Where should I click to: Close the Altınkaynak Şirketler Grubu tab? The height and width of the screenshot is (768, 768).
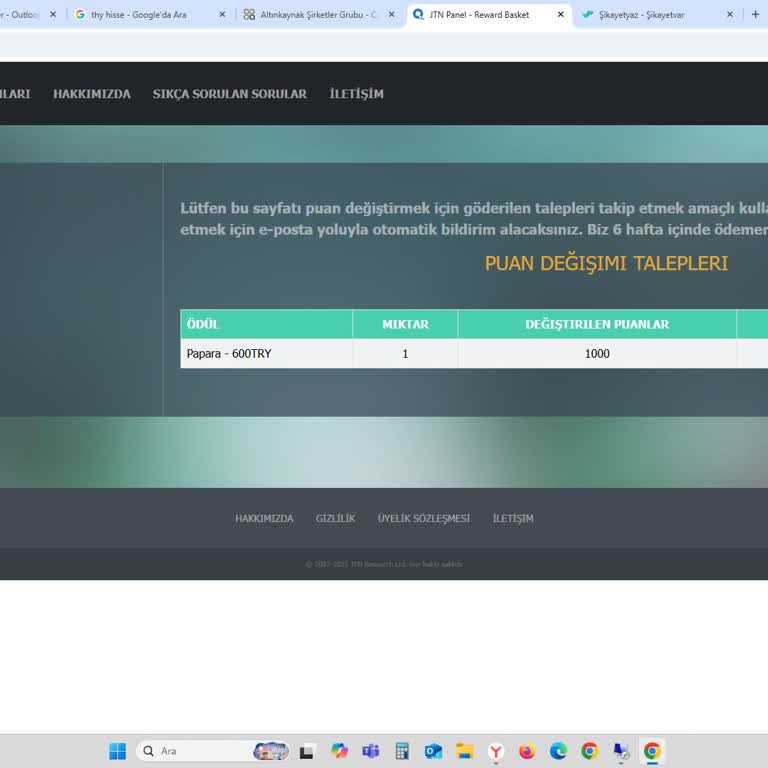391,15
